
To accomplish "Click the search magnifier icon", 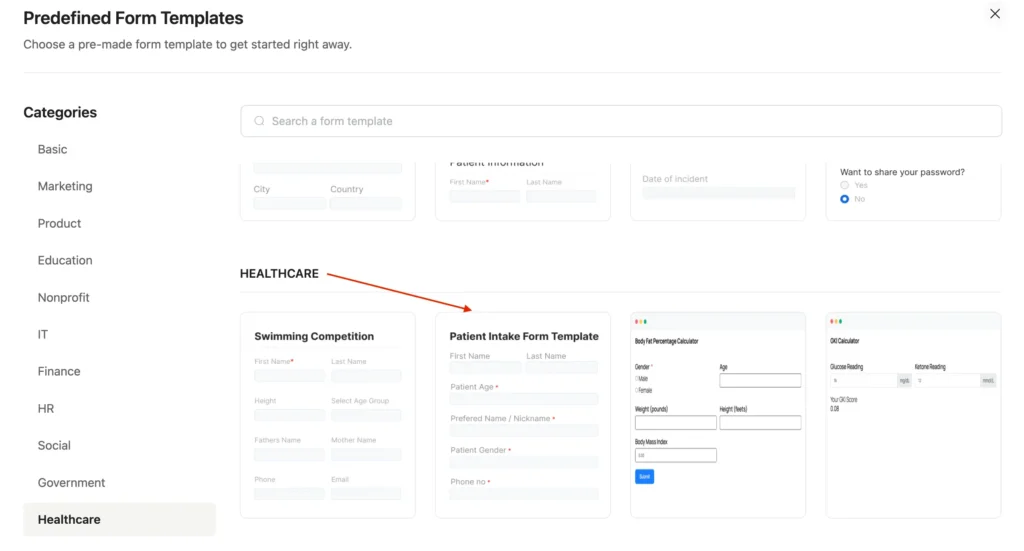I will (x=259, y=121).
